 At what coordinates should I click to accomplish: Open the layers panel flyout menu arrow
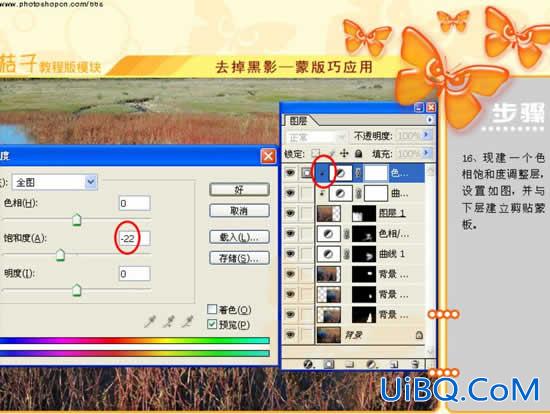point(430,120)
